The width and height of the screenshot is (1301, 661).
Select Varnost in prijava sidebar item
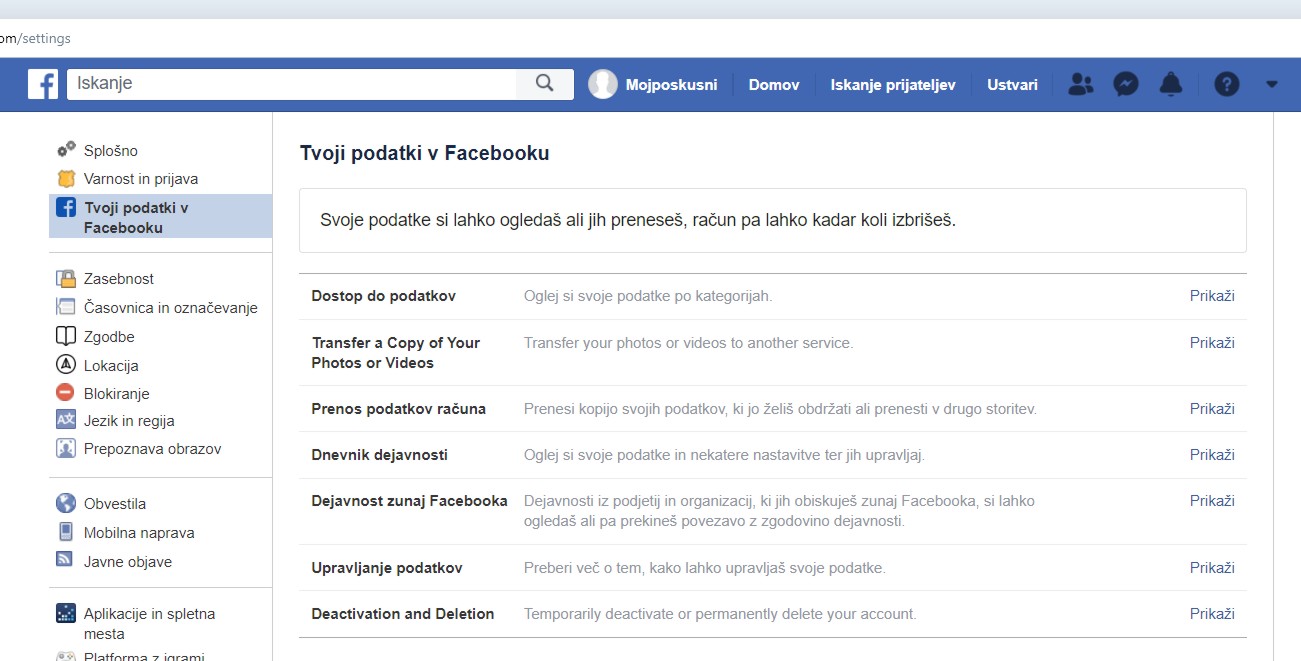(140, 179)
